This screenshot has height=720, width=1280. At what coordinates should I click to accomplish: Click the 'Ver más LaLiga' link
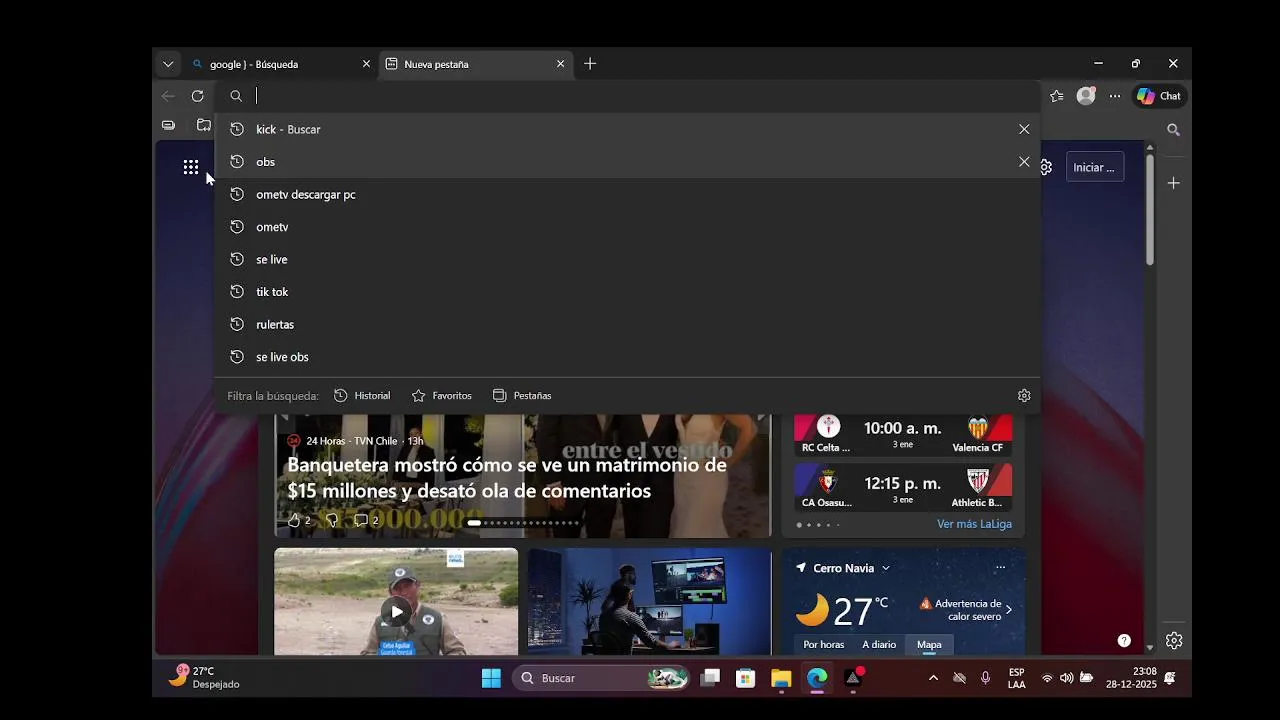pyautogui.click(x=974, y=524)
